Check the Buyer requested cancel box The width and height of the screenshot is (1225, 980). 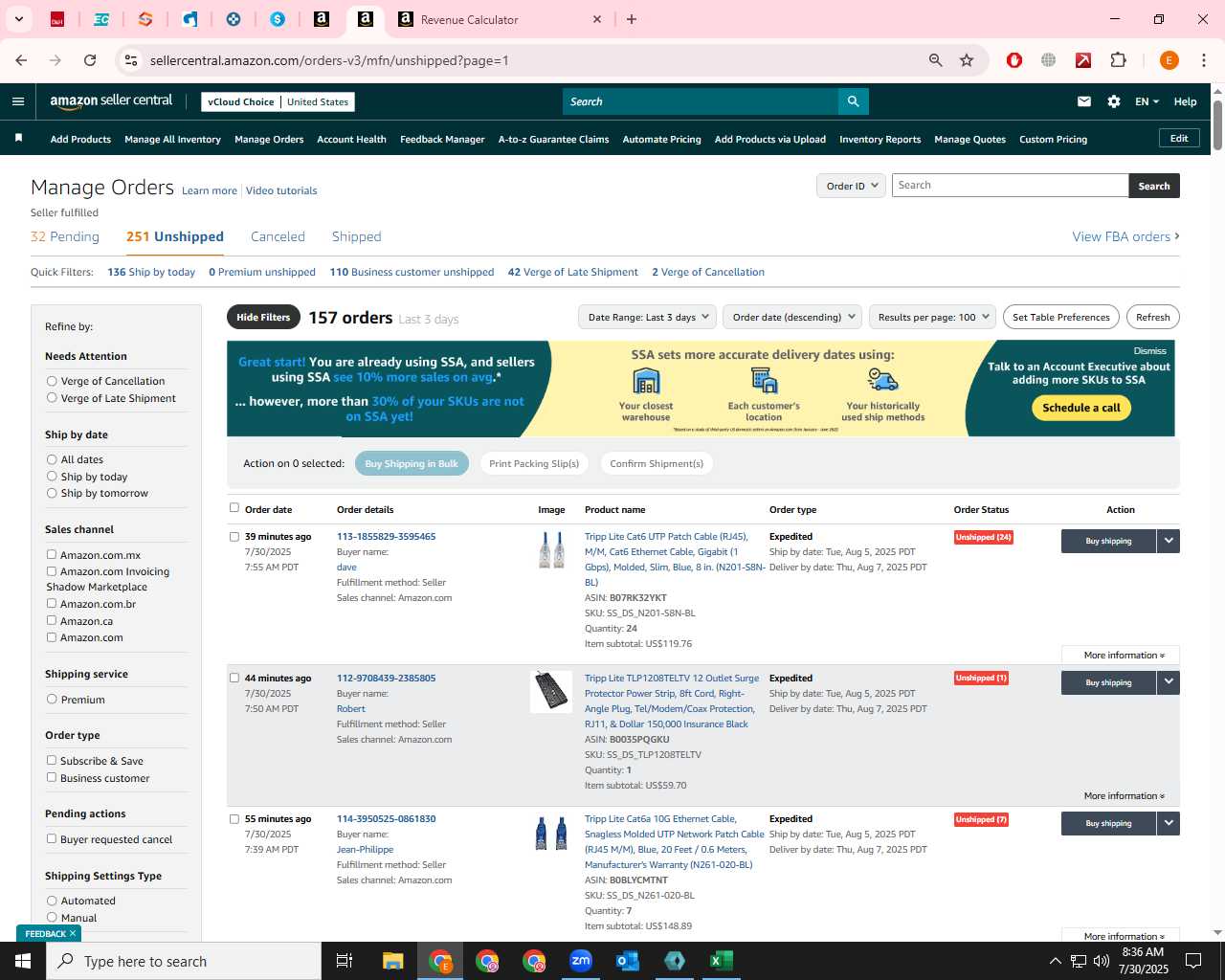(52, 839)
